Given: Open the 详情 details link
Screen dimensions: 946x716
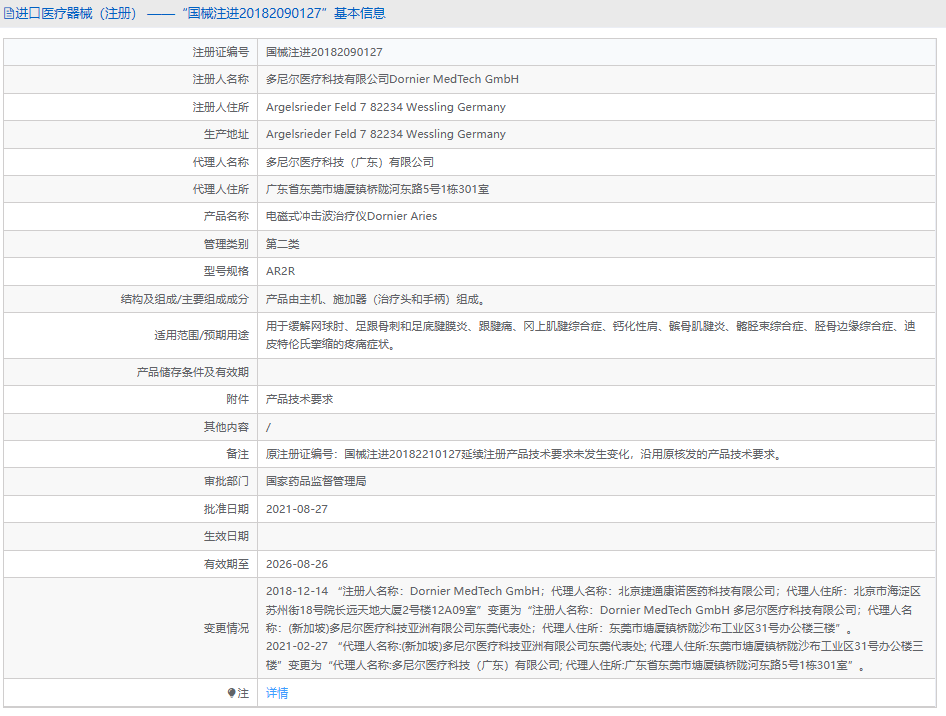Looking at the screenshot, I should pyautogui.click(x=277, y=693).
